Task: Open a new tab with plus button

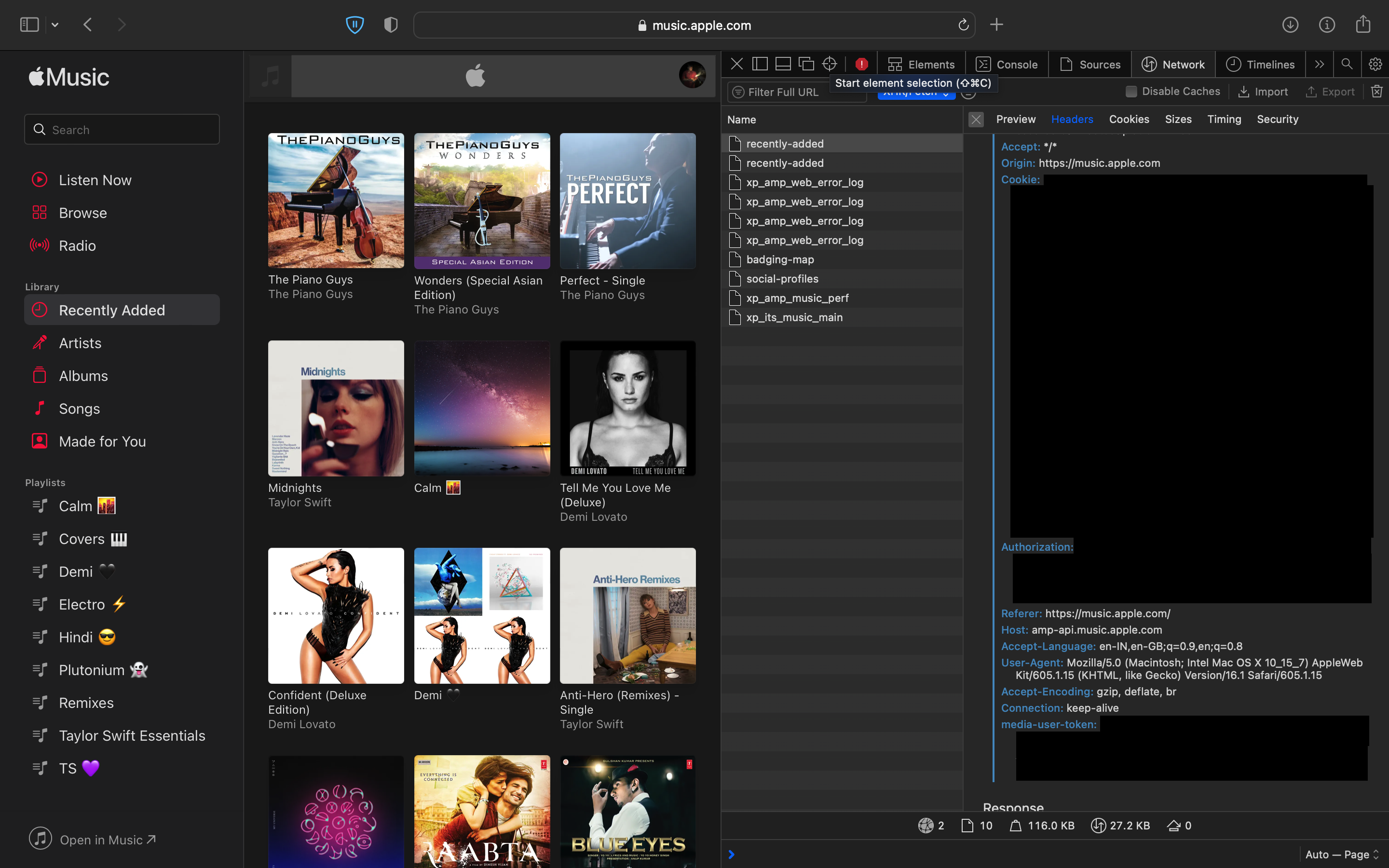Action: [x=997, y=25]
